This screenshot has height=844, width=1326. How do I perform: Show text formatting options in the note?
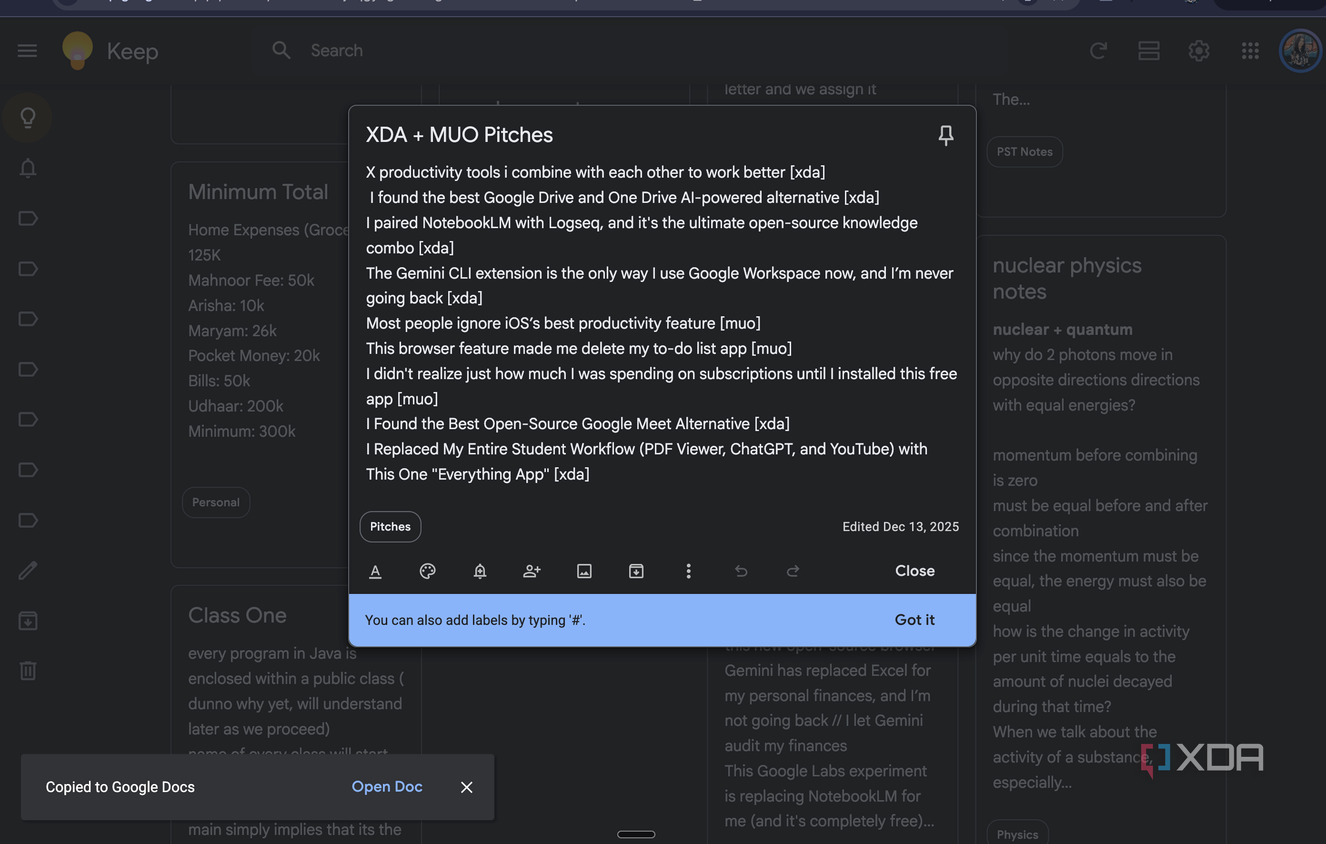[x=375, y=571]
